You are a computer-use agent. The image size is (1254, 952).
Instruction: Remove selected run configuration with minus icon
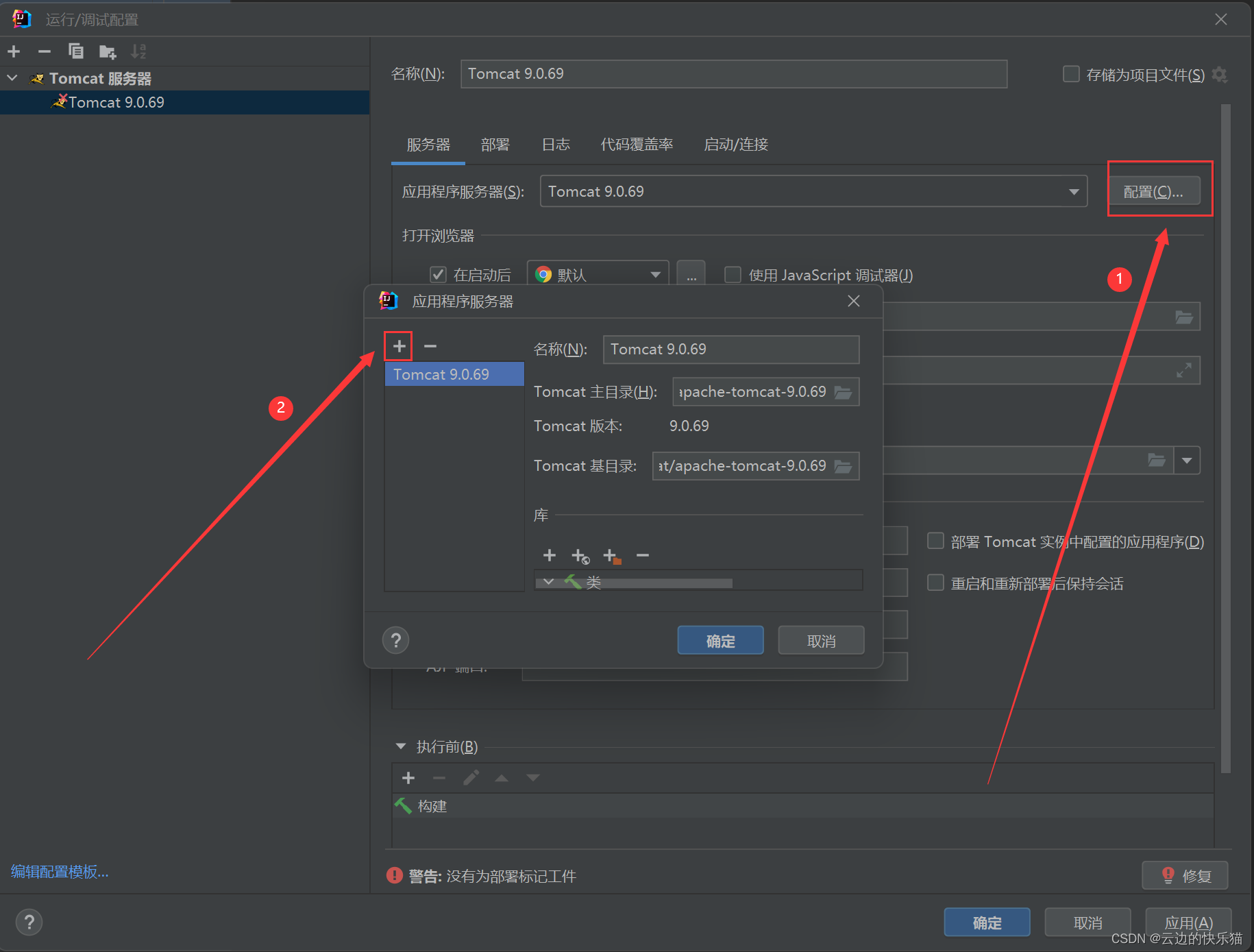[x=45, y=51]
